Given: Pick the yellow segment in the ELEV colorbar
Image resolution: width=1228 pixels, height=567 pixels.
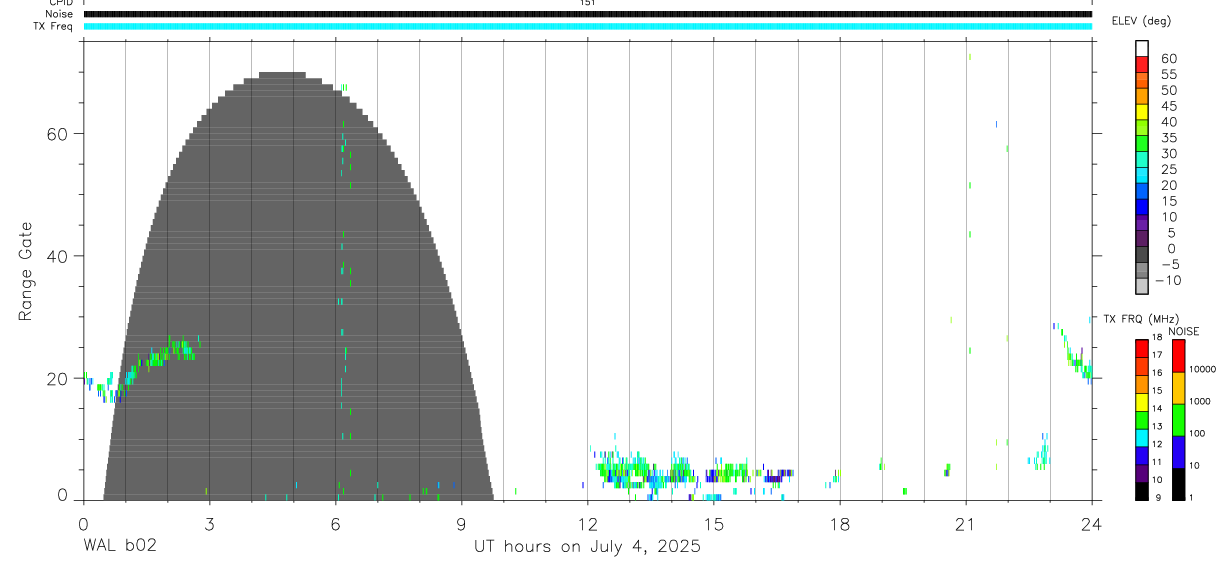Looking at the screenshot, I should [1142, 110].
